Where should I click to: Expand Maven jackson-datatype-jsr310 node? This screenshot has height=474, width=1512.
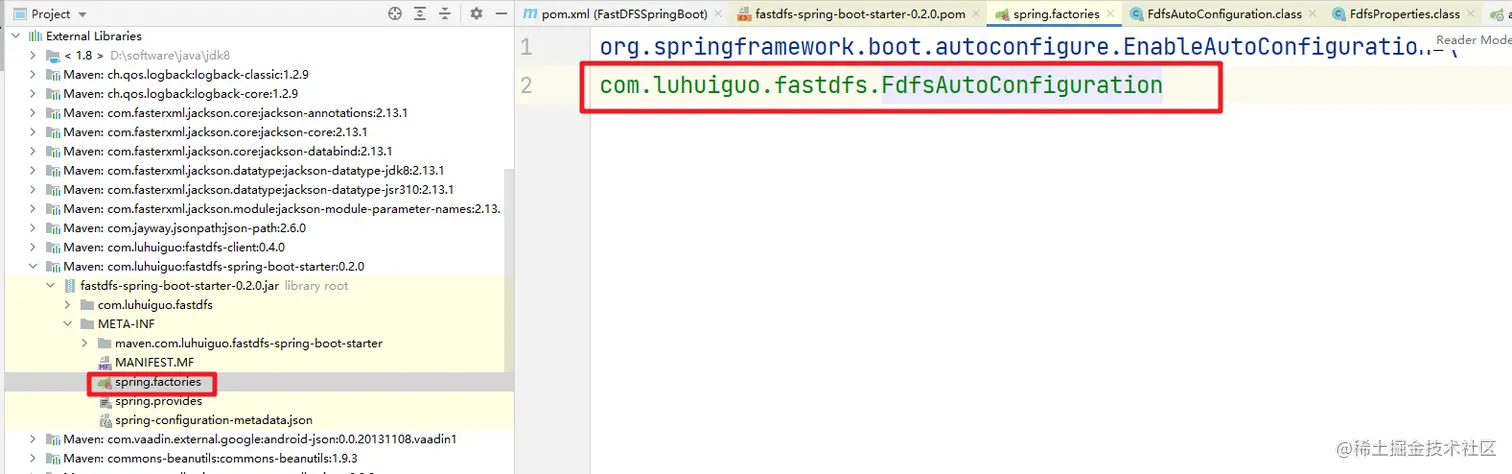click(x=35, y=189)
